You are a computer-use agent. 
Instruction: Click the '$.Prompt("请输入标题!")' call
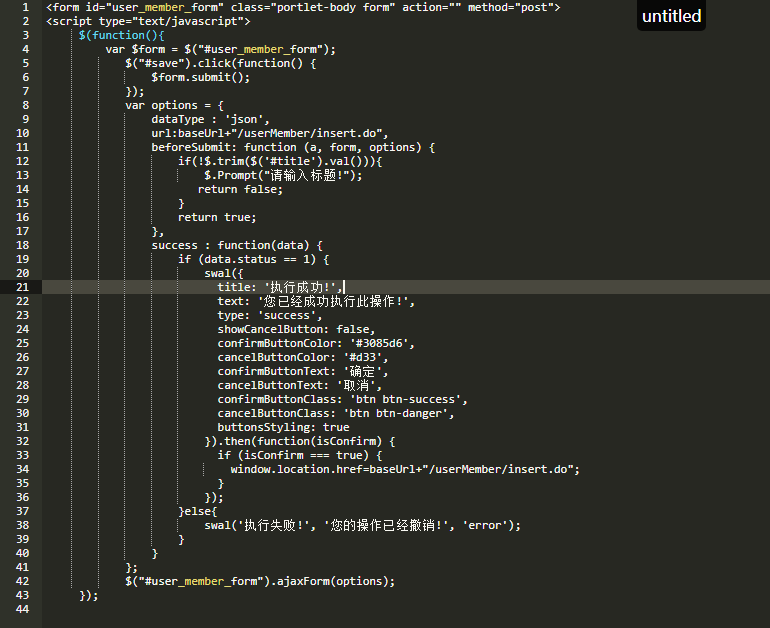280,175
